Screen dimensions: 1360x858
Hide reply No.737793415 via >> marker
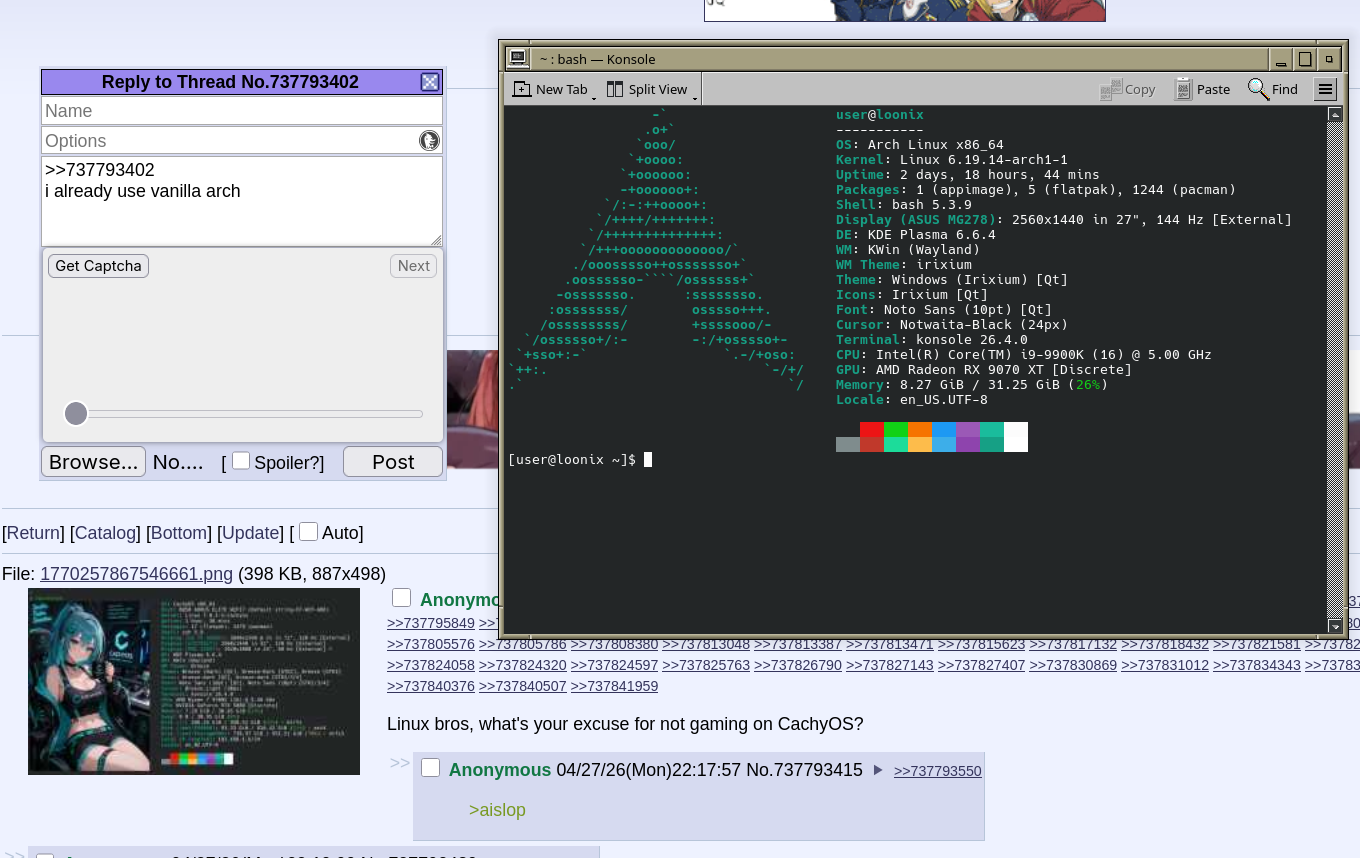400,763
